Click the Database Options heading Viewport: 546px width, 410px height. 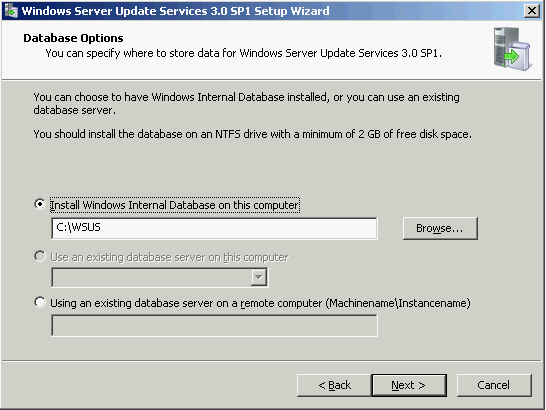point(73,38)
